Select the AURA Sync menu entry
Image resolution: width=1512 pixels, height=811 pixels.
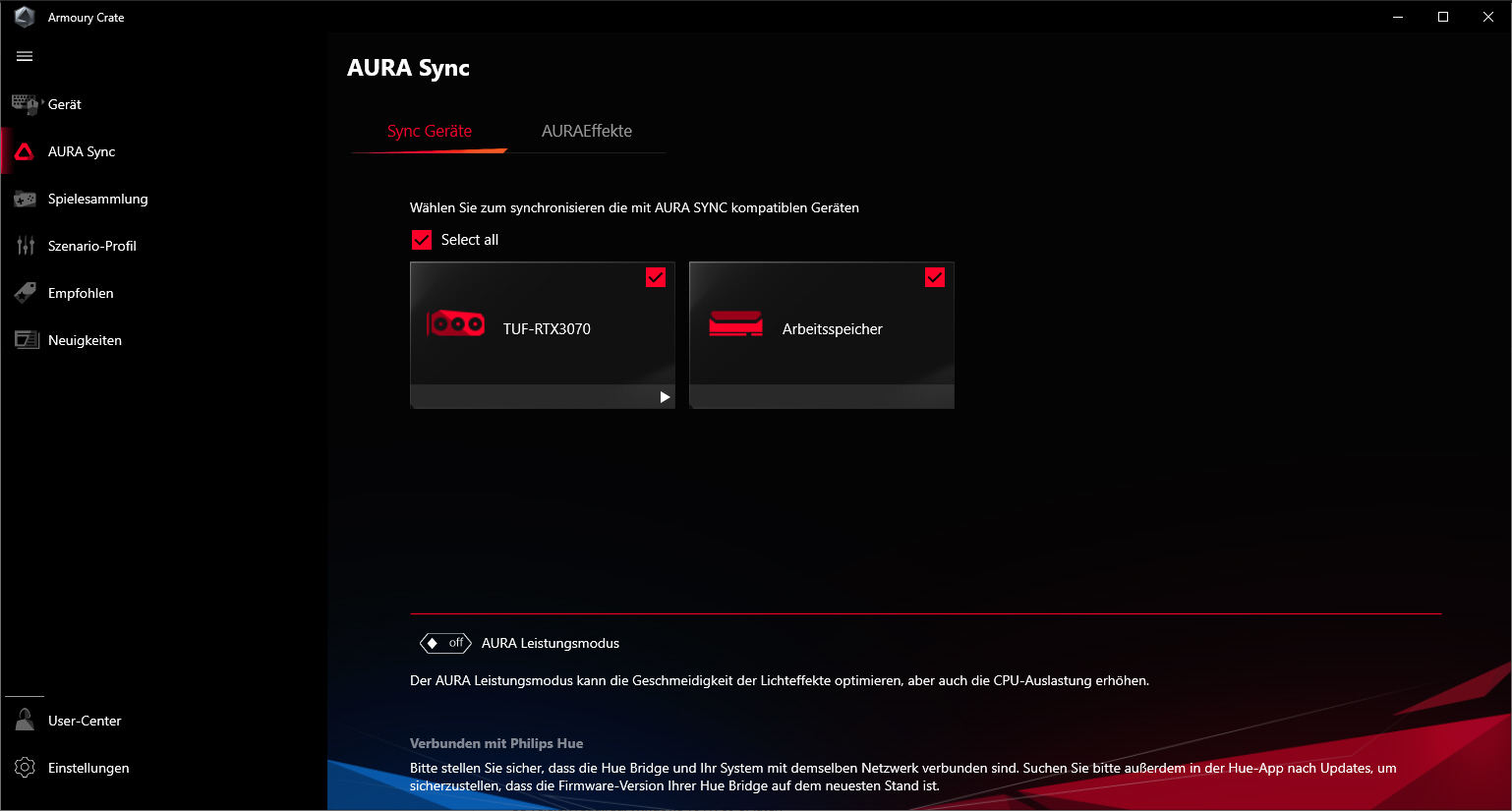point(163,151)
